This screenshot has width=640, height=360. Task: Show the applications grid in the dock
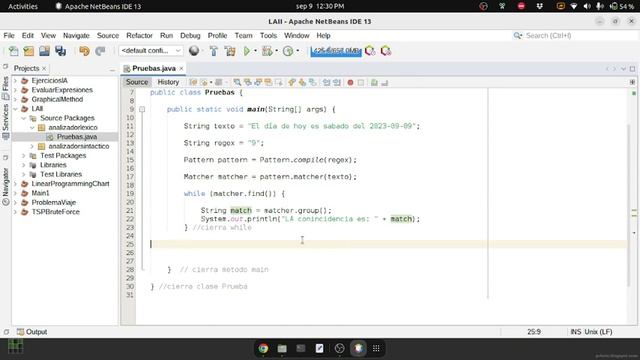(376, 348)
